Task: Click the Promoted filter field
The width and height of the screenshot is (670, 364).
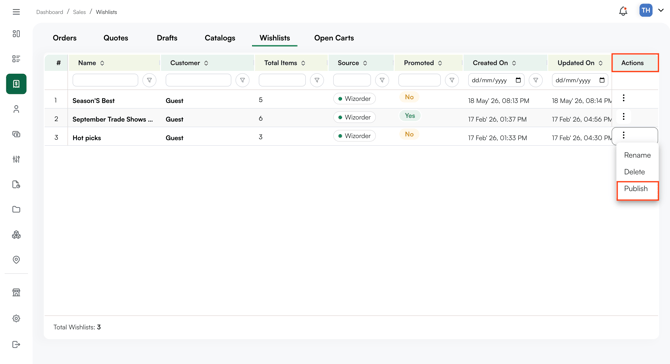Action: click(x=419, y=80)
